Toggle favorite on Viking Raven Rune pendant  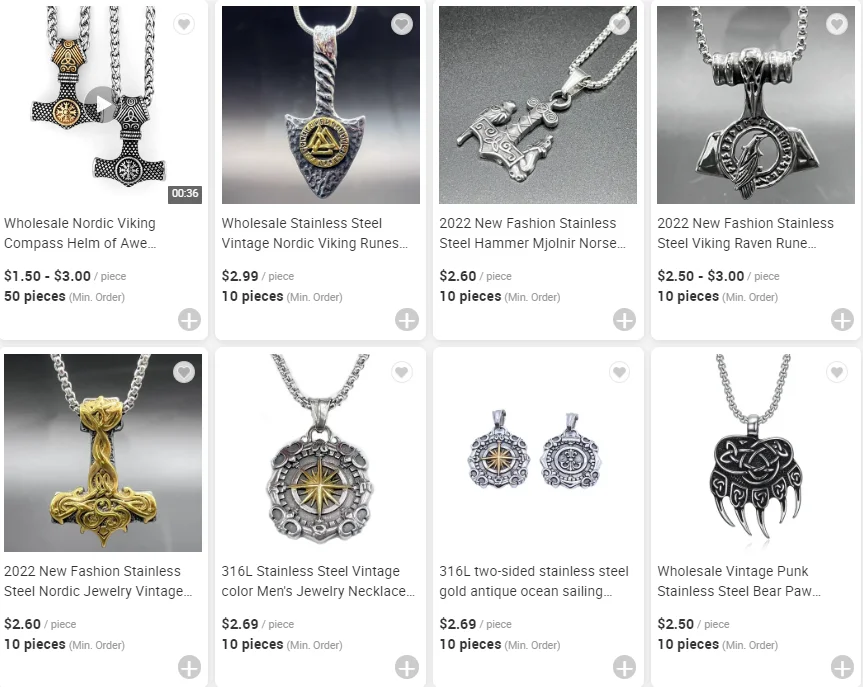pos(837,24)
